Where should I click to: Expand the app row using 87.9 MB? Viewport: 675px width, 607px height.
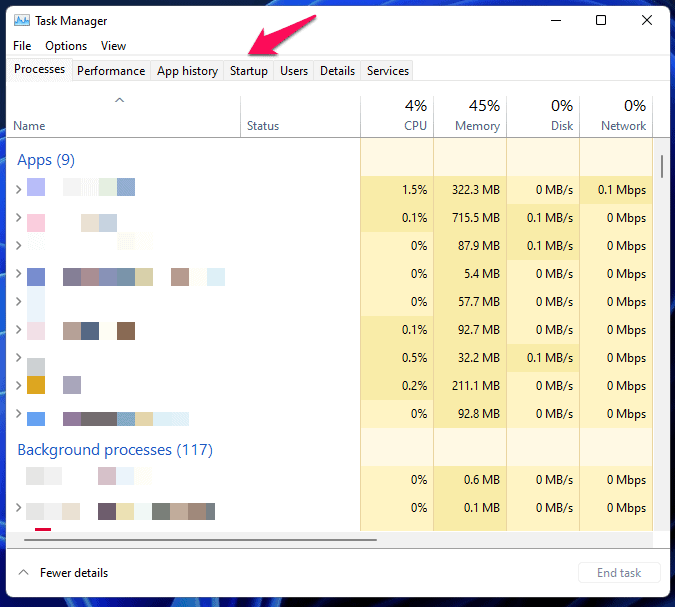pyautogui.click(x=19, y=245)
